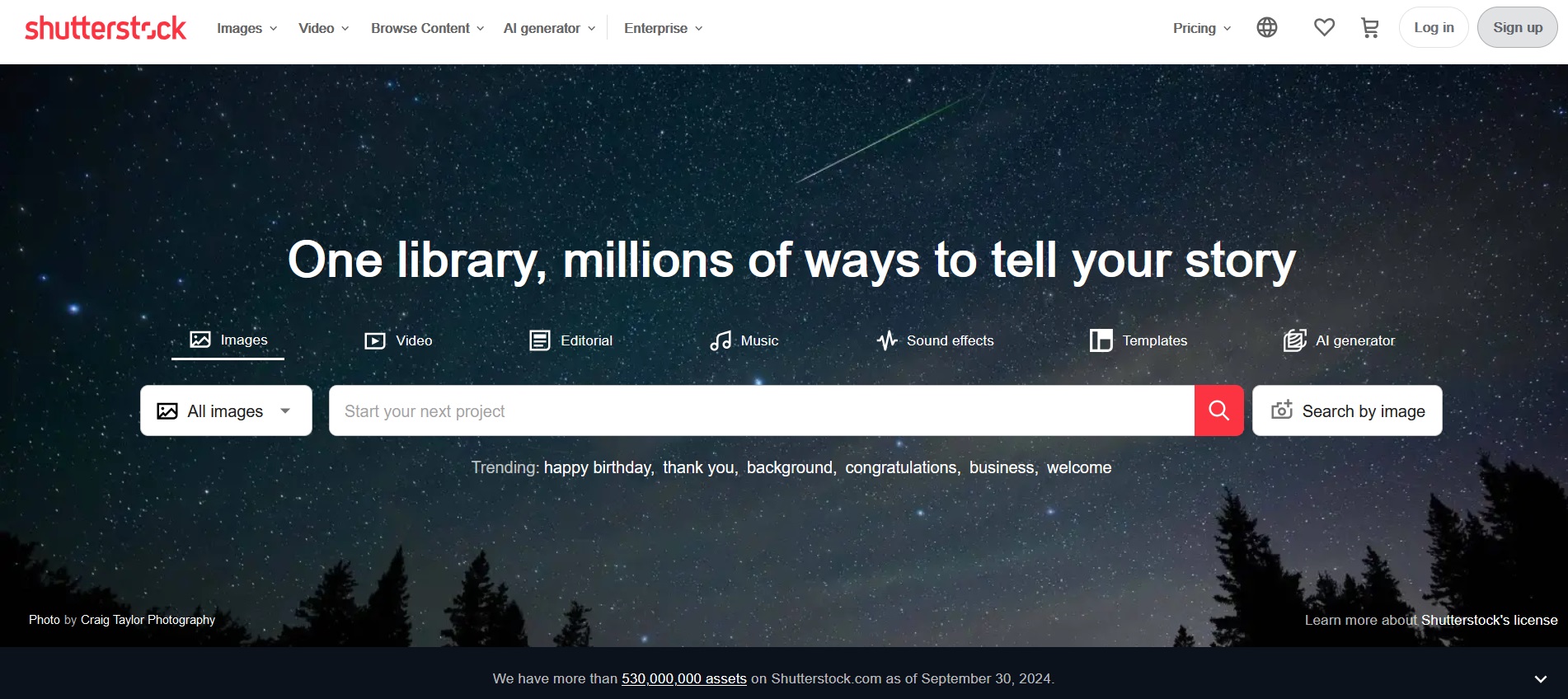Open the AI generator search tab

pyautogui.click(x=1339, y=340)
